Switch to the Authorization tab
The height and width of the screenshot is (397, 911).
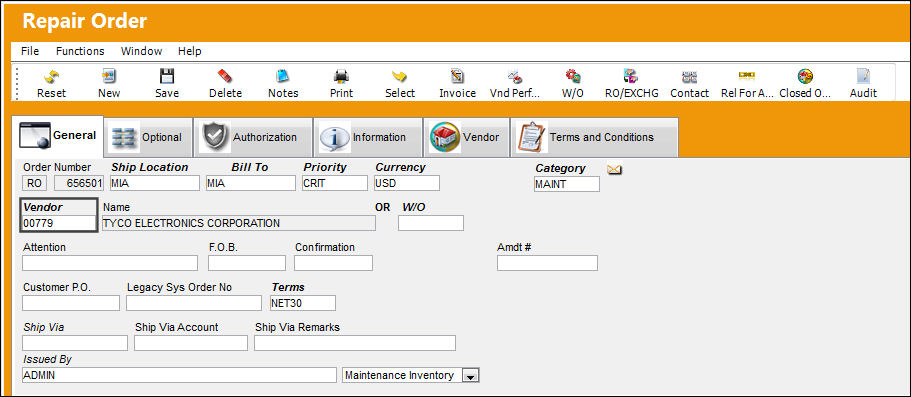pos(253,138)
